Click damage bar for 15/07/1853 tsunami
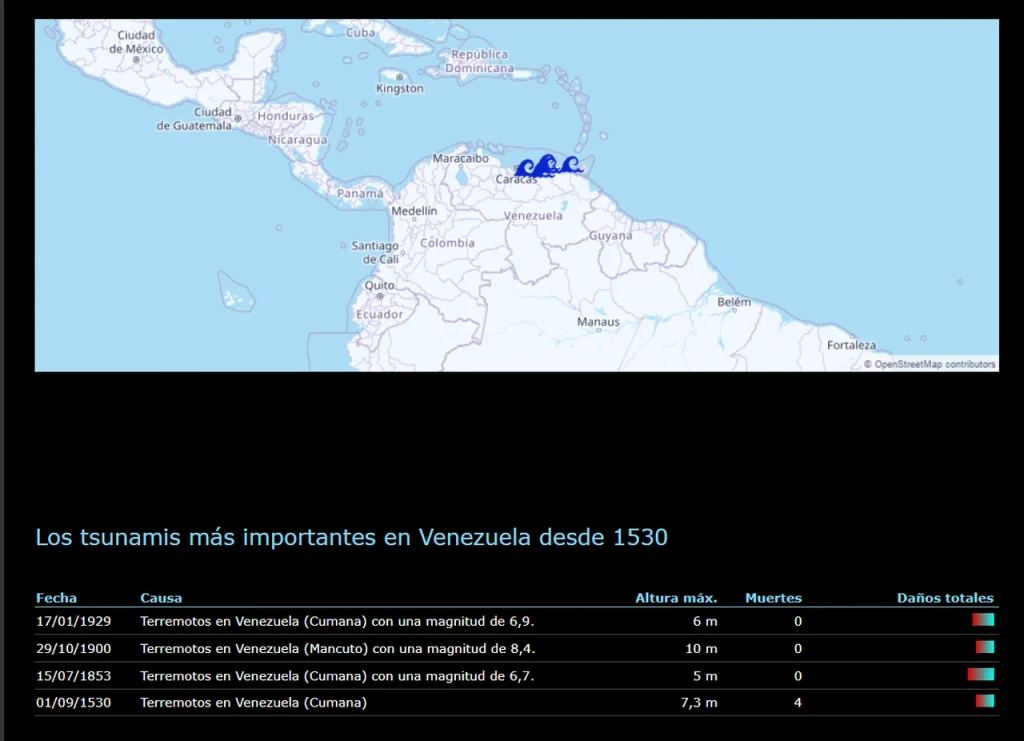Image resolution: width=1024 pixels, height=741 pixels. [980, 675]
